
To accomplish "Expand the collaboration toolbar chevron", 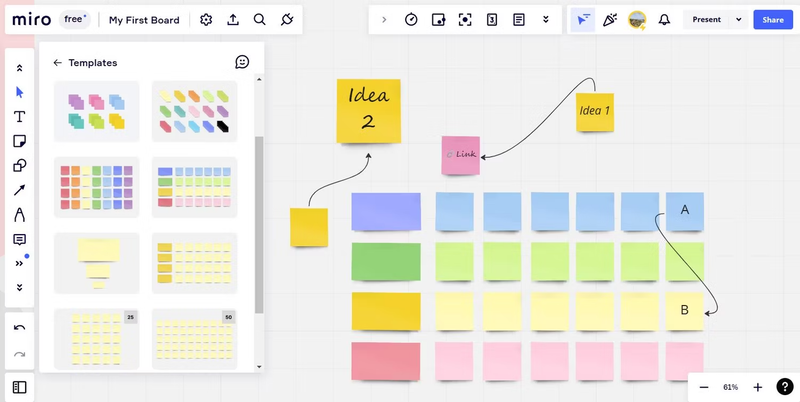I will 384,20.
